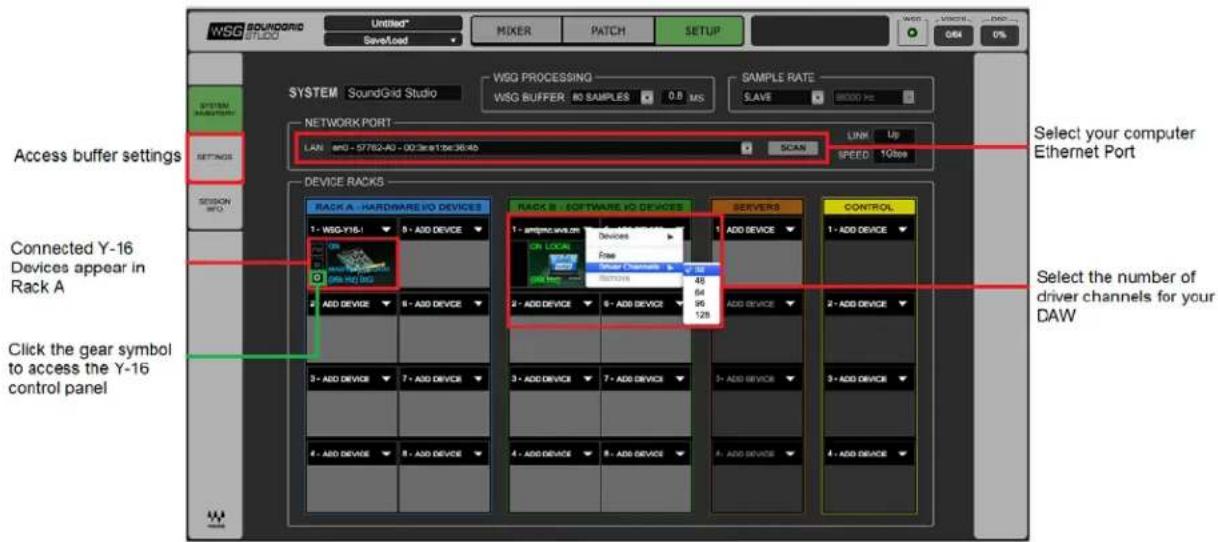Image resolution: width=1218 pixels, height=542 pixels.
Task: Open Control slot 2 Add Device dropdown
Action: click(867, 303)
